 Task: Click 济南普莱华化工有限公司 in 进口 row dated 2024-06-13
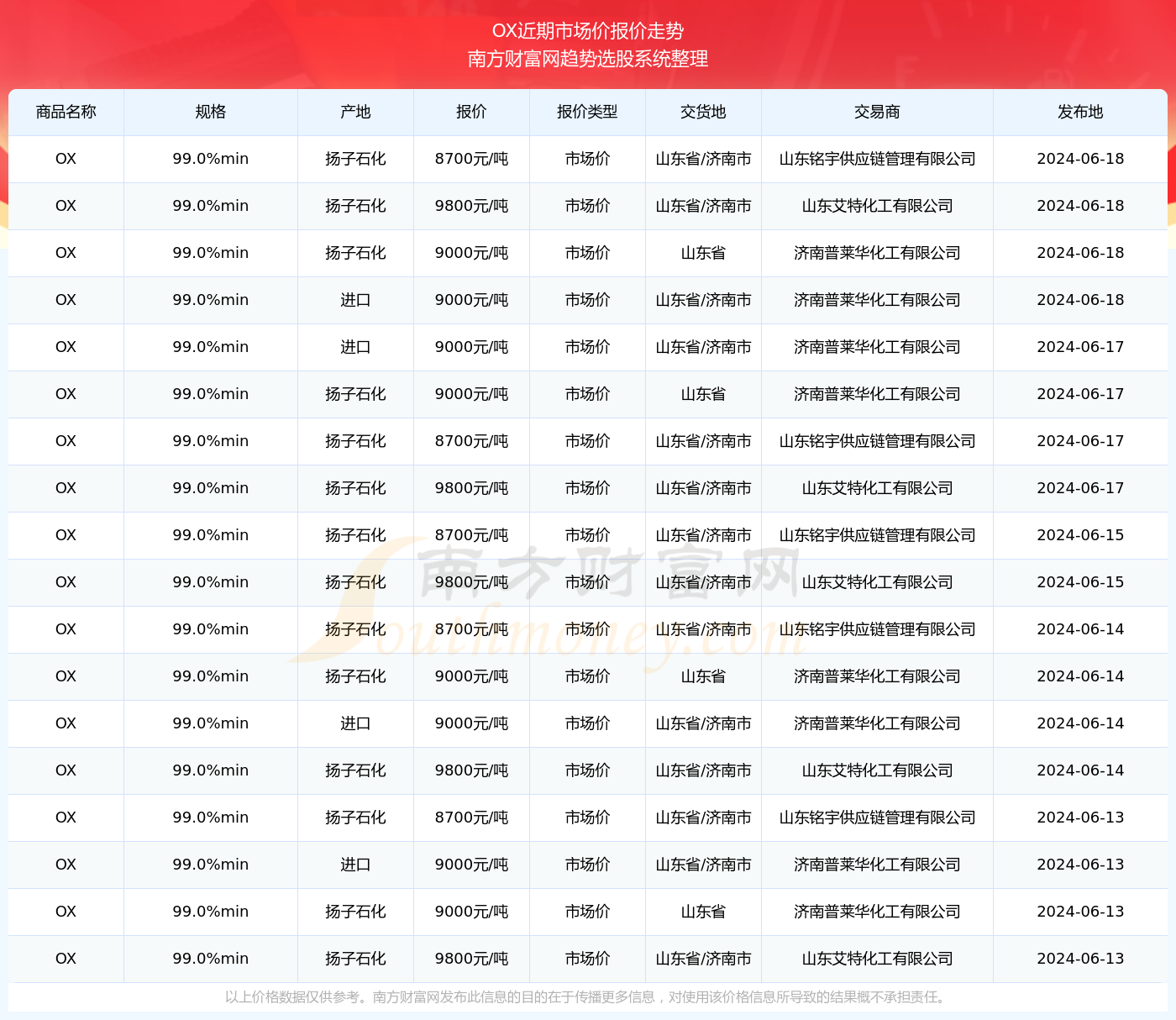[x=877, y=865]
